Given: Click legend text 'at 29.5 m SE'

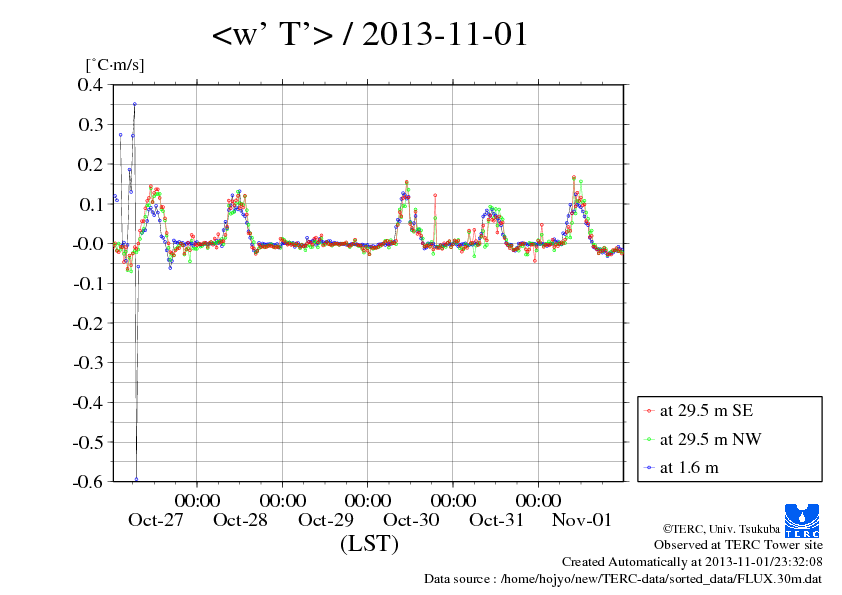Looking at the screenshot, I should (706, 411).
